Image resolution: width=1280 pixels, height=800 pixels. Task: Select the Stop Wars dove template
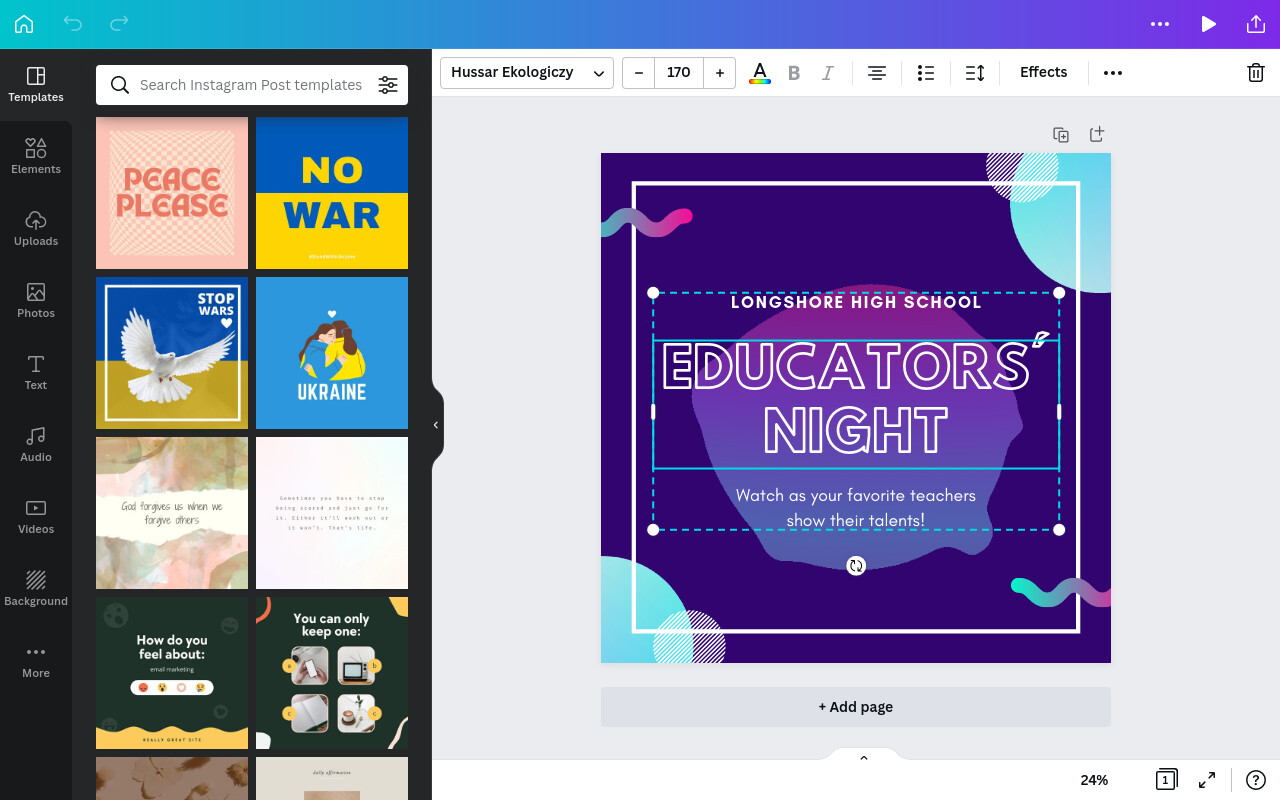point(172,353)
